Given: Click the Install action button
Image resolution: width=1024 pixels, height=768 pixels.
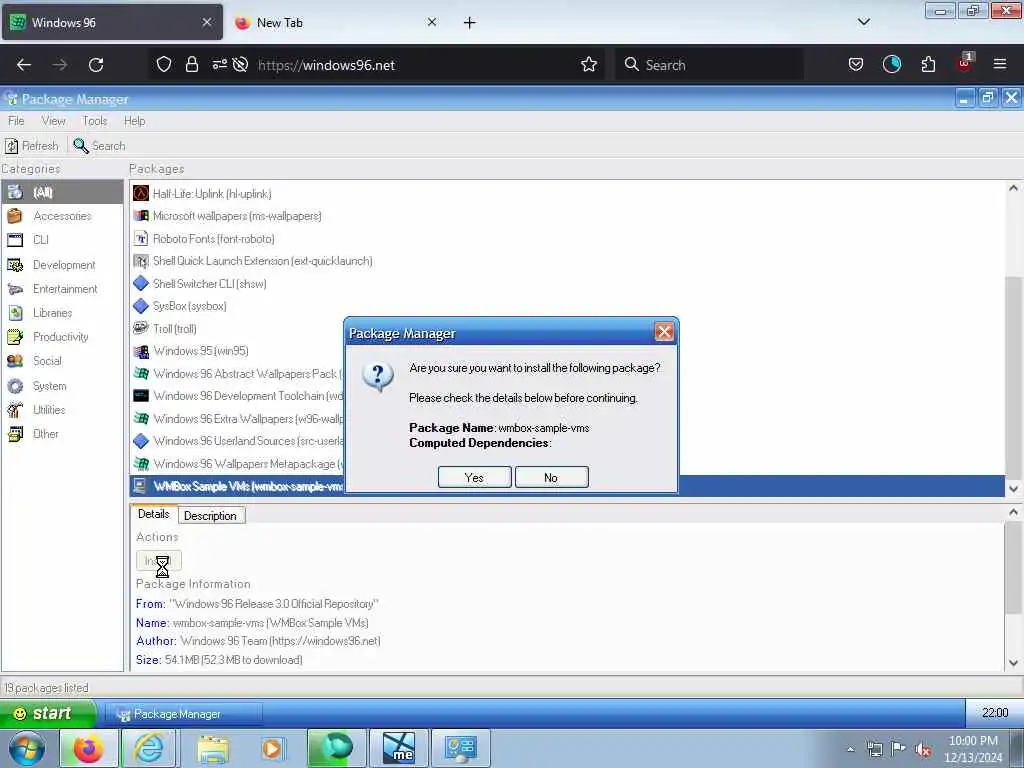Looking at the screenshot, I should [159, 561].
